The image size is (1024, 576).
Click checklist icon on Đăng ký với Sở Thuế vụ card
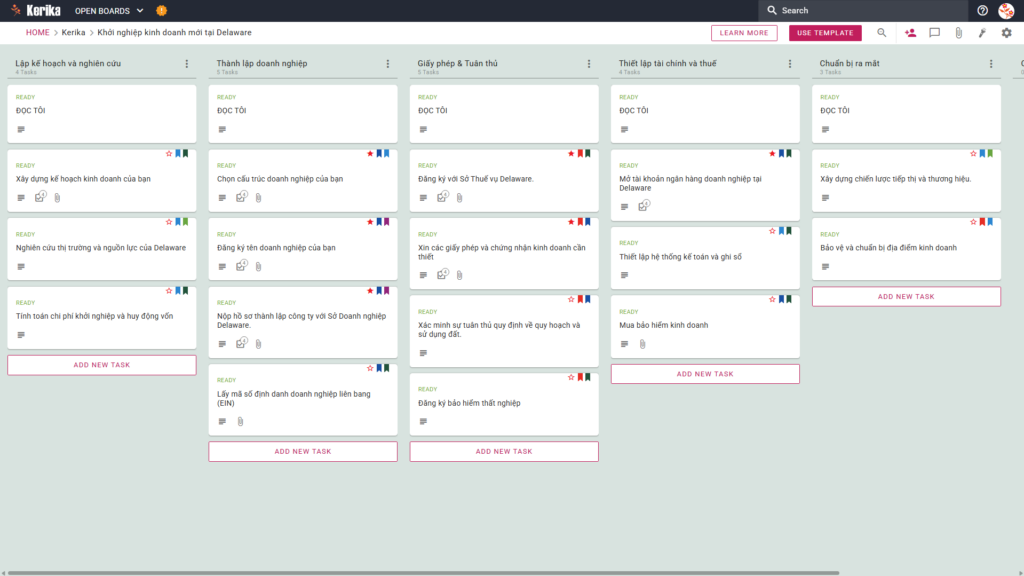coord(443,197)
